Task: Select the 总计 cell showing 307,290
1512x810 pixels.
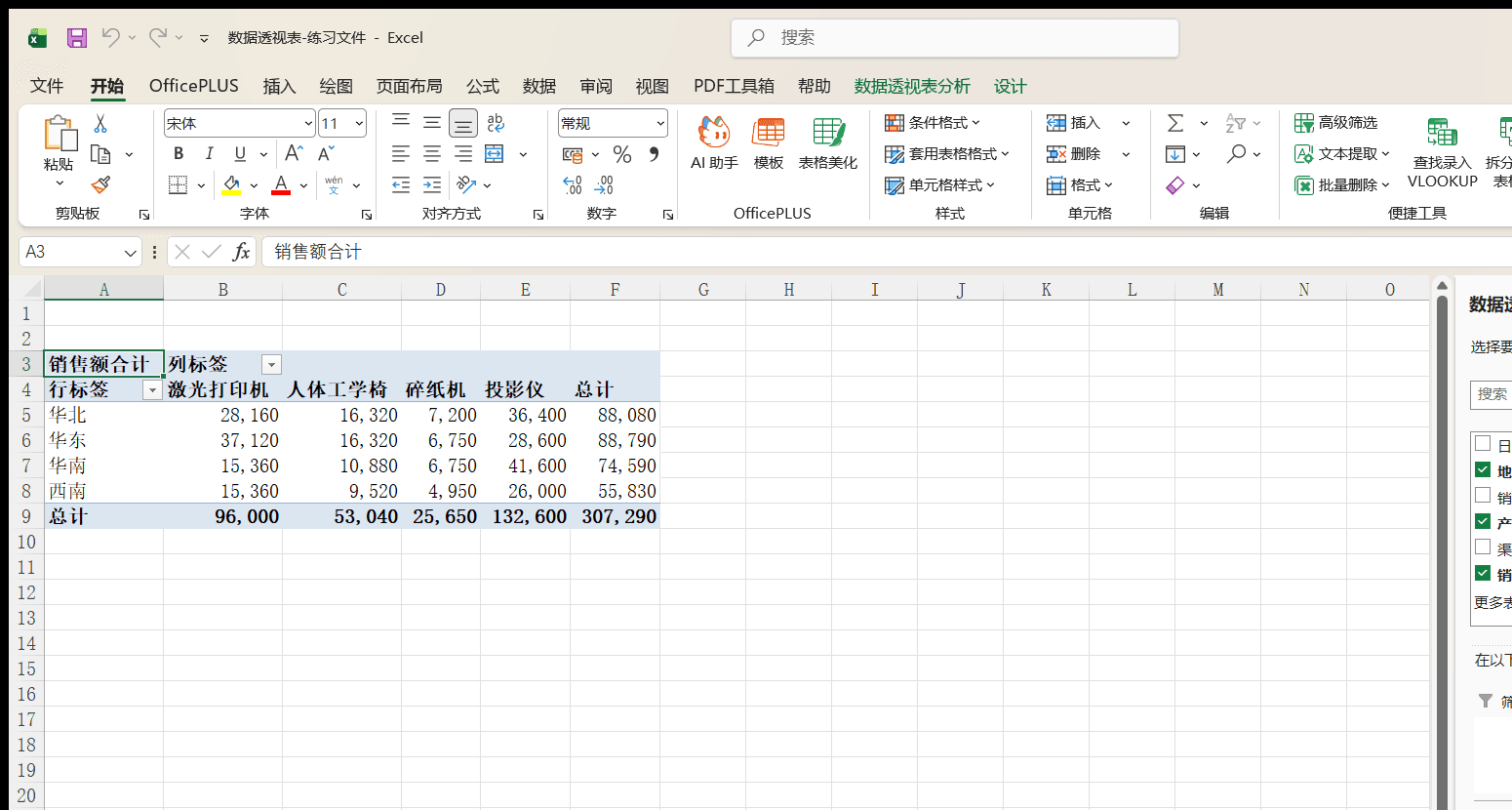Action: [615, 516]
